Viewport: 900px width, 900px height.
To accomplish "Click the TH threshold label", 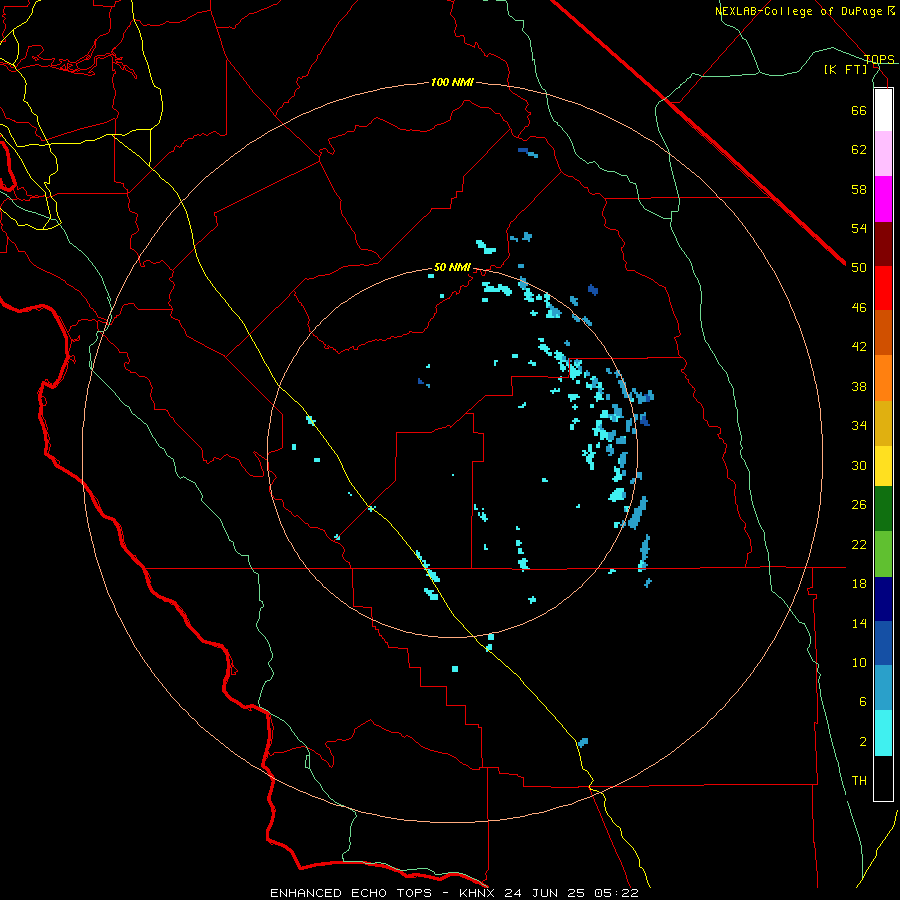I will point(859,781).
